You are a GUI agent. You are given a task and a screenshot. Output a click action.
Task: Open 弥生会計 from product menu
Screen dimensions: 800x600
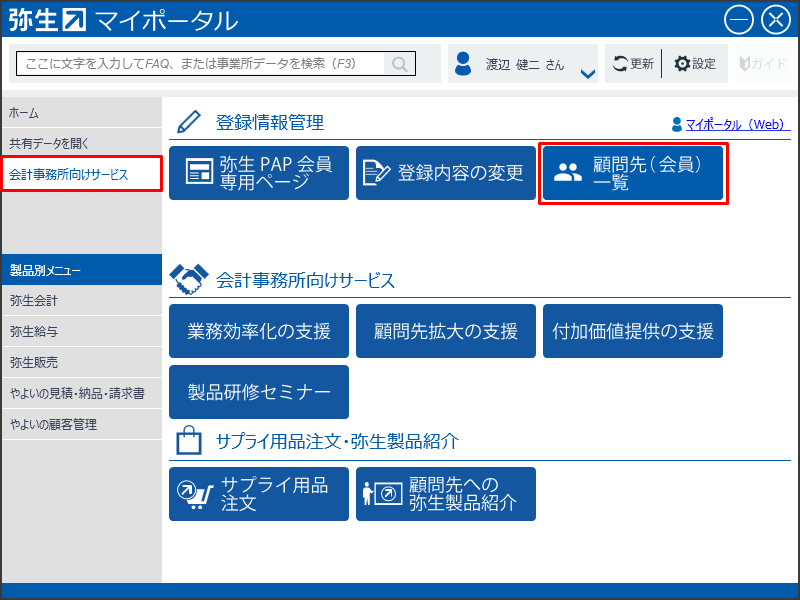(80, 300)
